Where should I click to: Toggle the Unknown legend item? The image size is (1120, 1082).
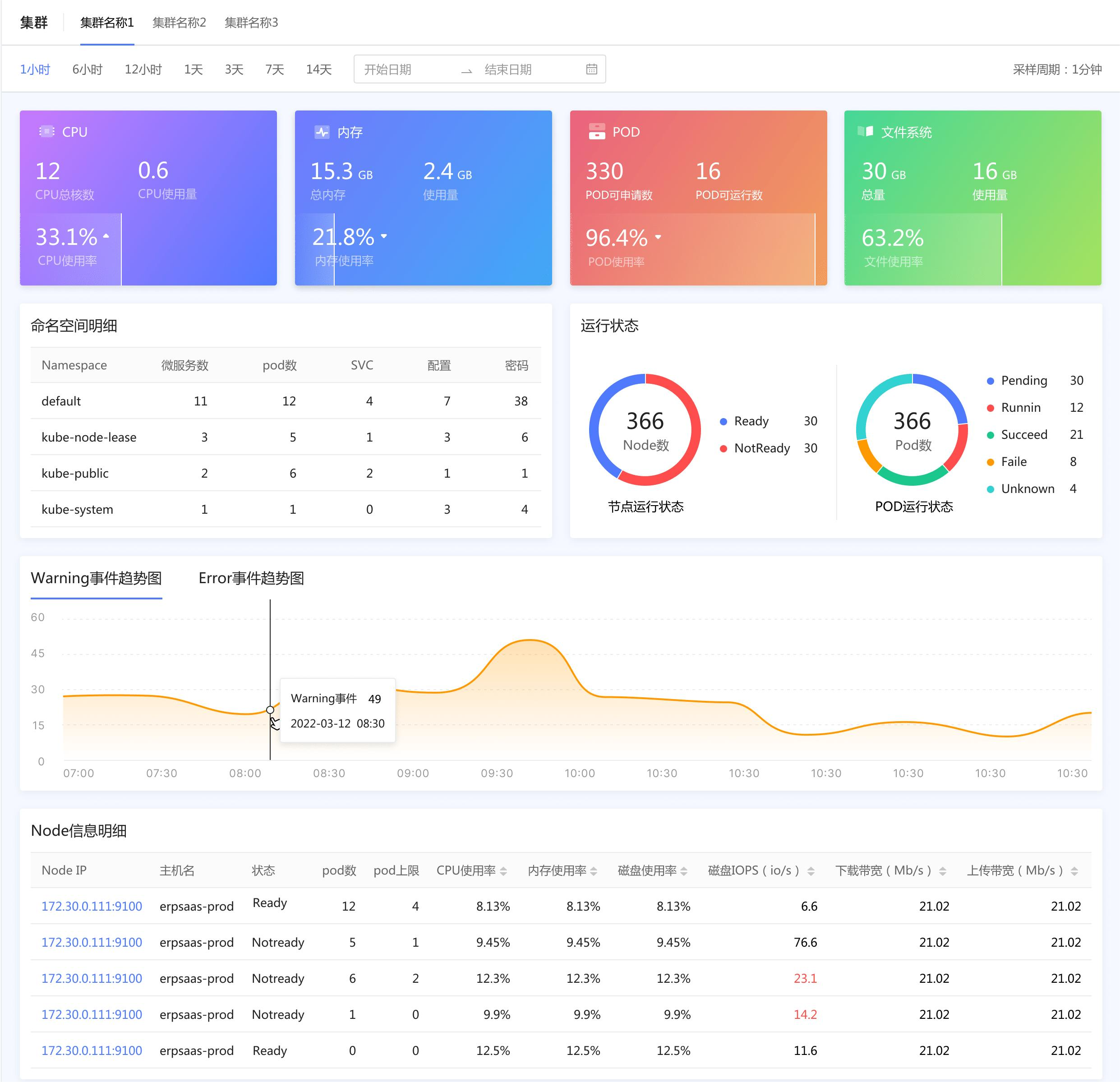point(1032,488)
